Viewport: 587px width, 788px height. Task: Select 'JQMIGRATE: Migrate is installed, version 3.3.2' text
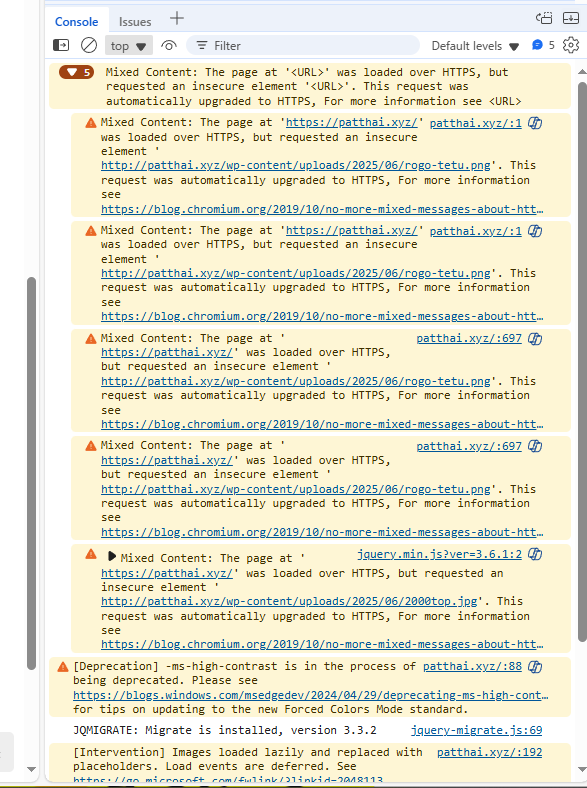coord(225,730)
